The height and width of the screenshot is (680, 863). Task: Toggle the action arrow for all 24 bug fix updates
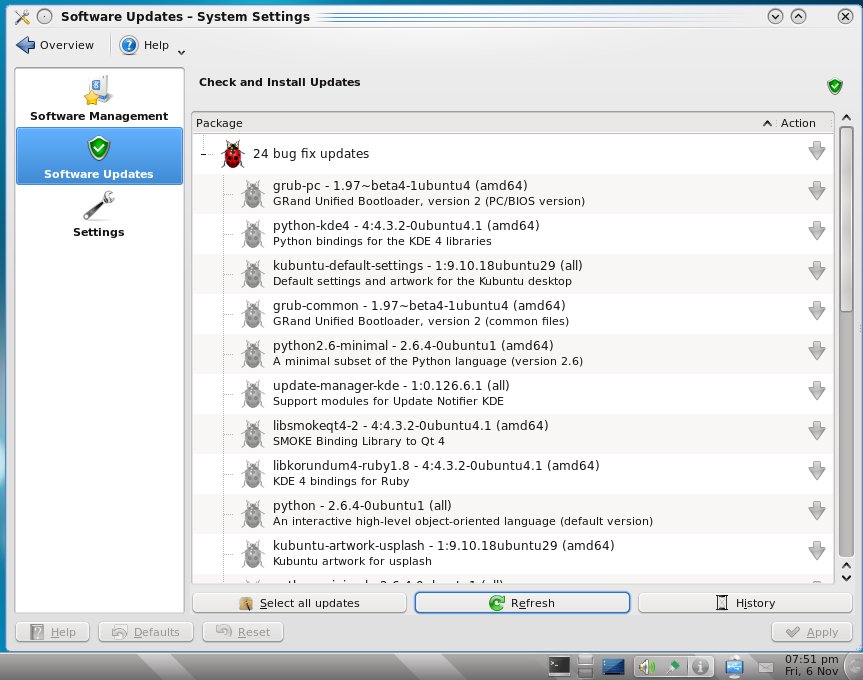point(816,151)
